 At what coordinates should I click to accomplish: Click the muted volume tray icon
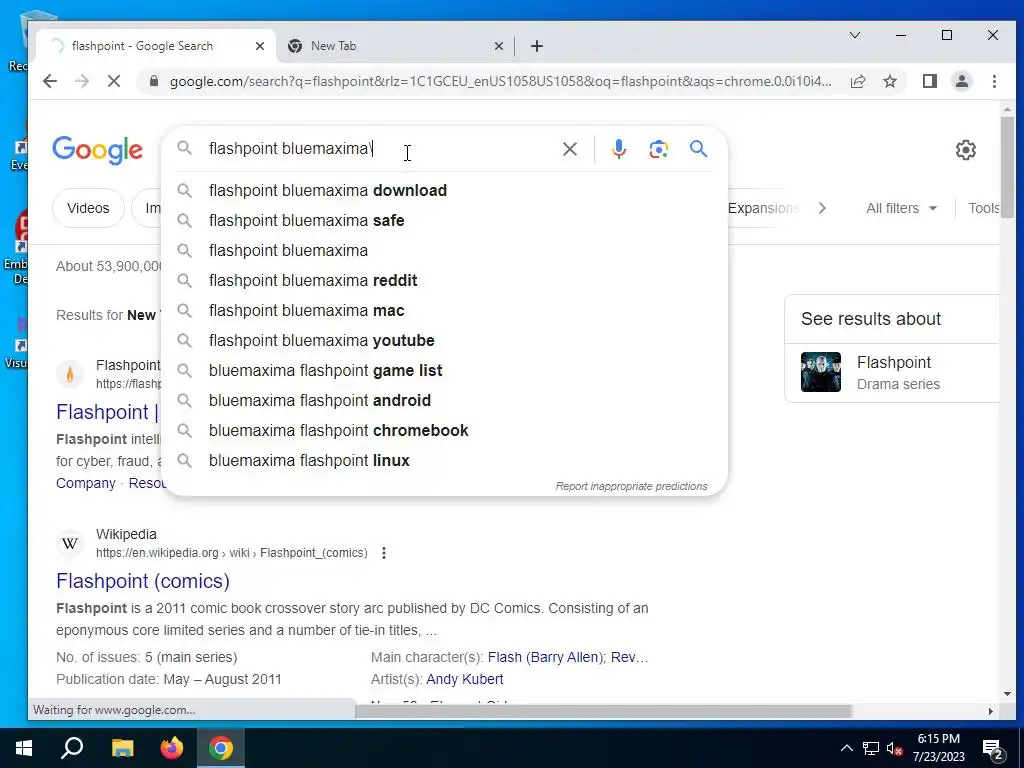[x=895, y=748]
